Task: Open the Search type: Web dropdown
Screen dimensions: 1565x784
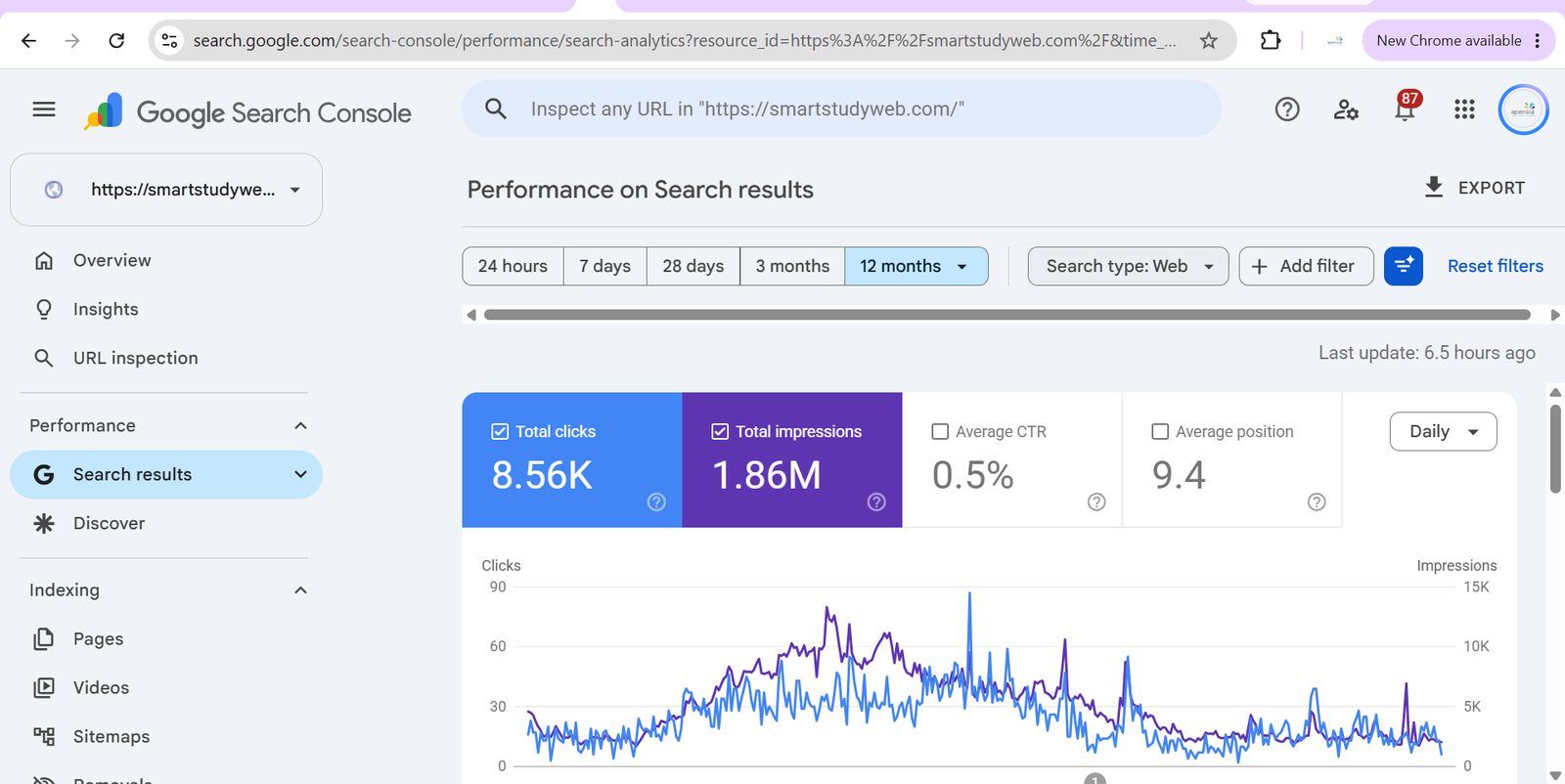Action: (1128, 266)
